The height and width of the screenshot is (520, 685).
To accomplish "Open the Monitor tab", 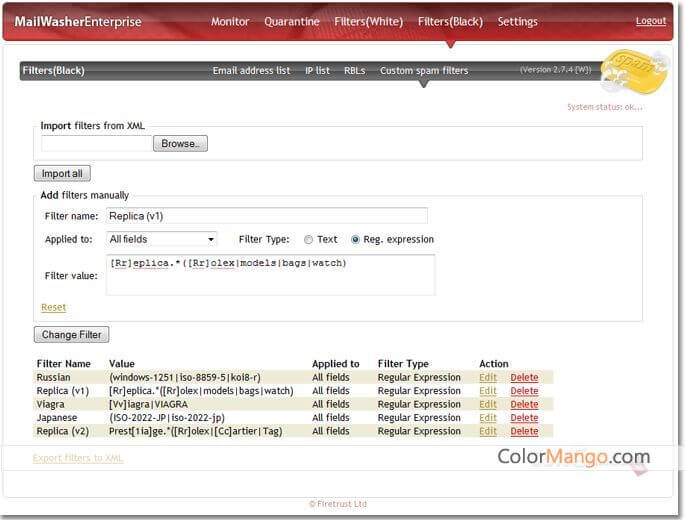I will [x=230, y=21].
